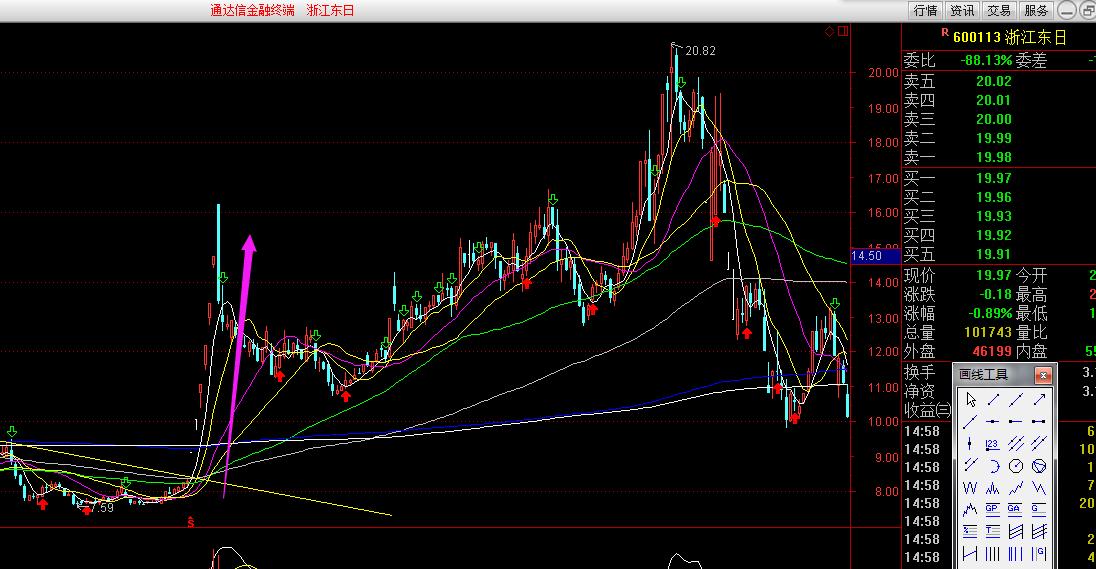Select the Fibonacci vertical time lines tool
This screenshot has width=1096, height=569.
pos(1016,554)
